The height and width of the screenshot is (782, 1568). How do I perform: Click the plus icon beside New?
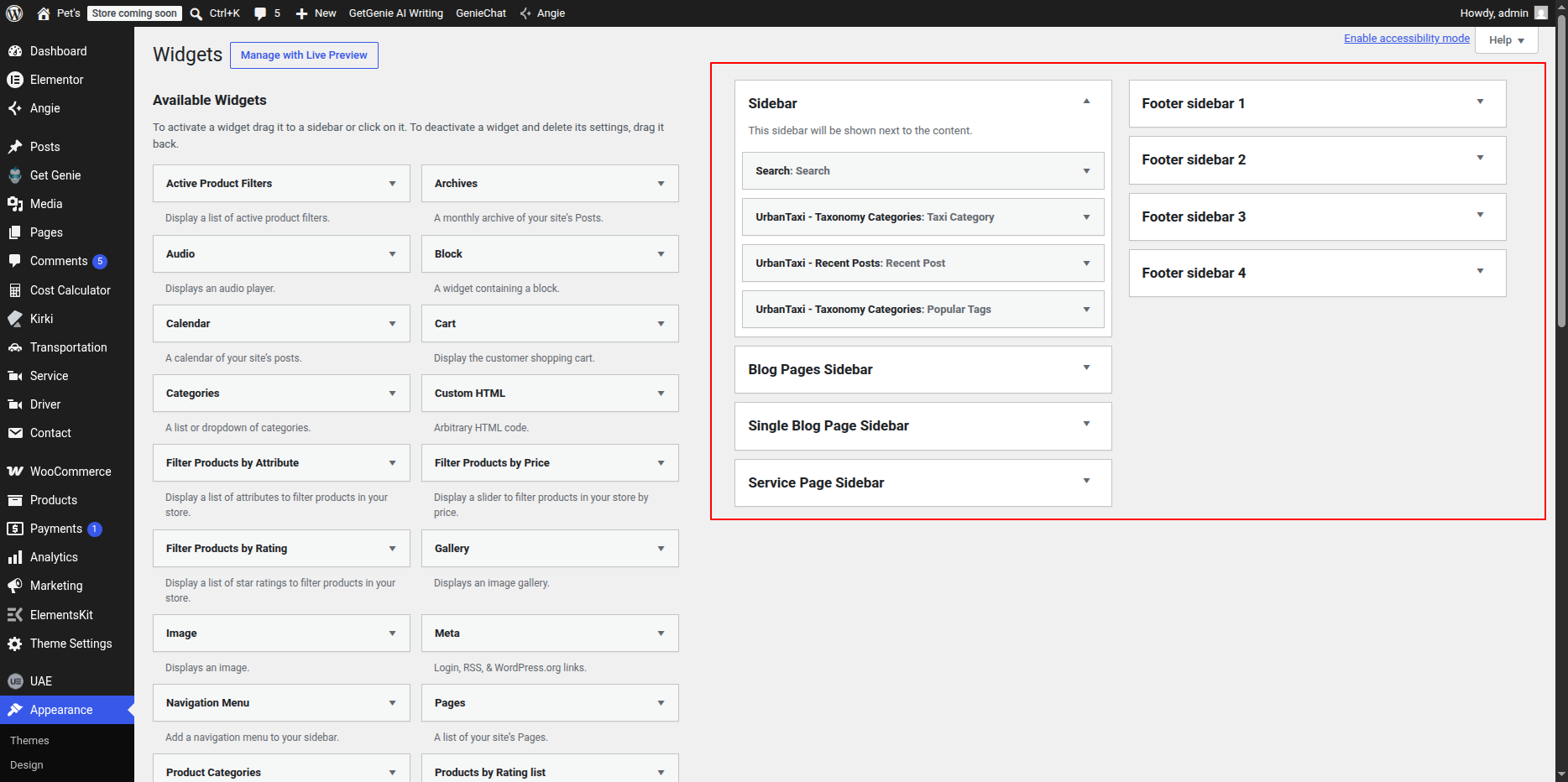click(x=301, y=13)
